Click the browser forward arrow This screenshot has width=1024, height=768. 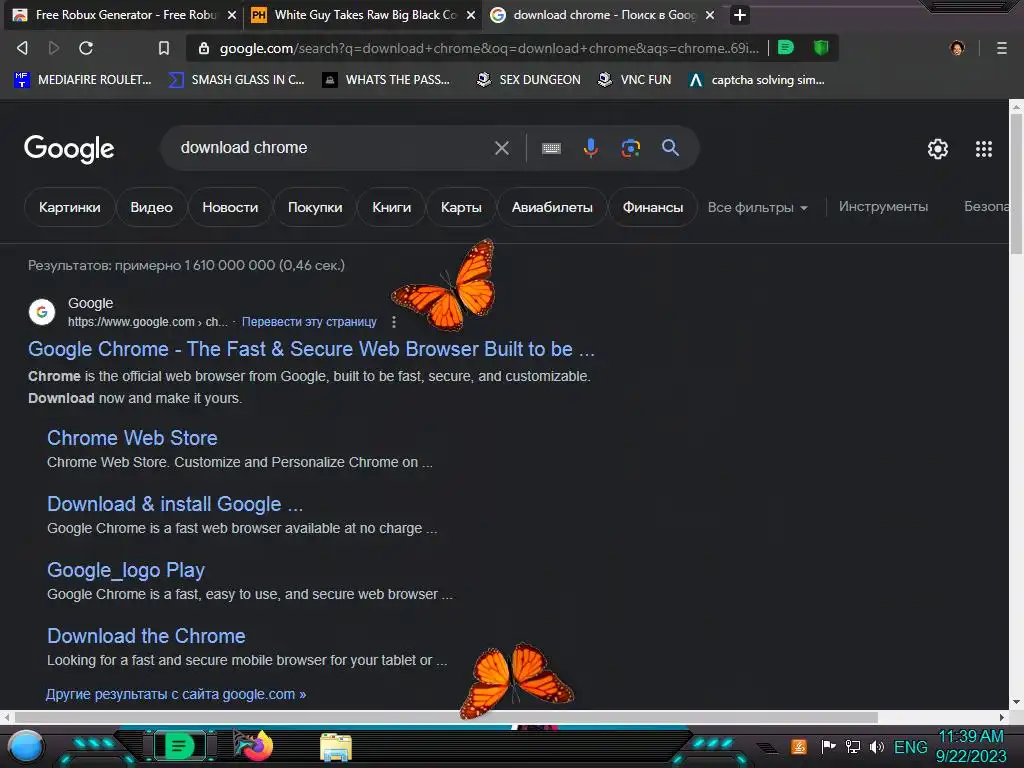click(x=54, y=48)
